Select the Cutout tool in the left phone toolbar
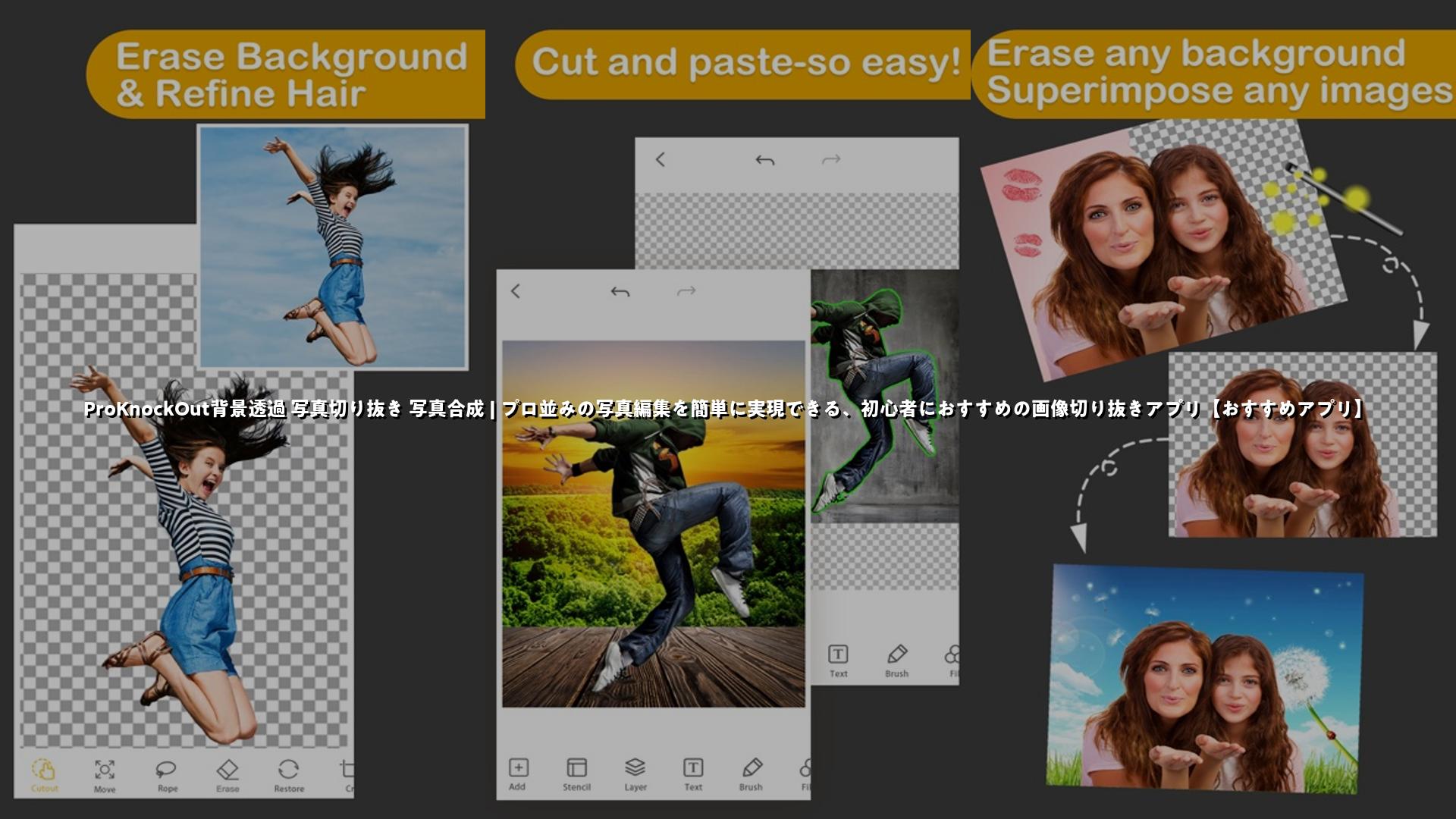The height and width of the screenshot is (819, 1456). coord(44,776)
